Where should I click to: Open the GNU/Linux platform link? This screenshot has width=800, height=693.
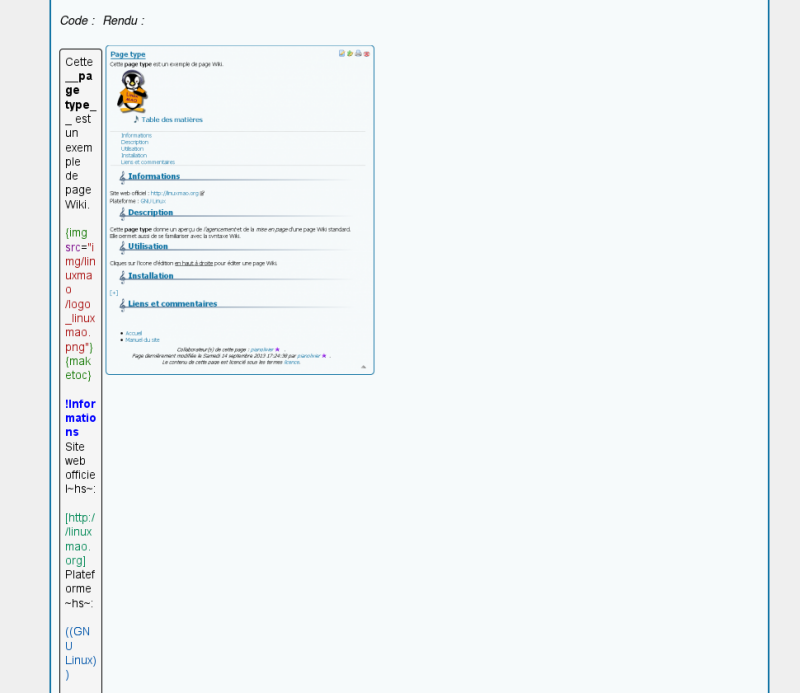(x=153, y=201)
